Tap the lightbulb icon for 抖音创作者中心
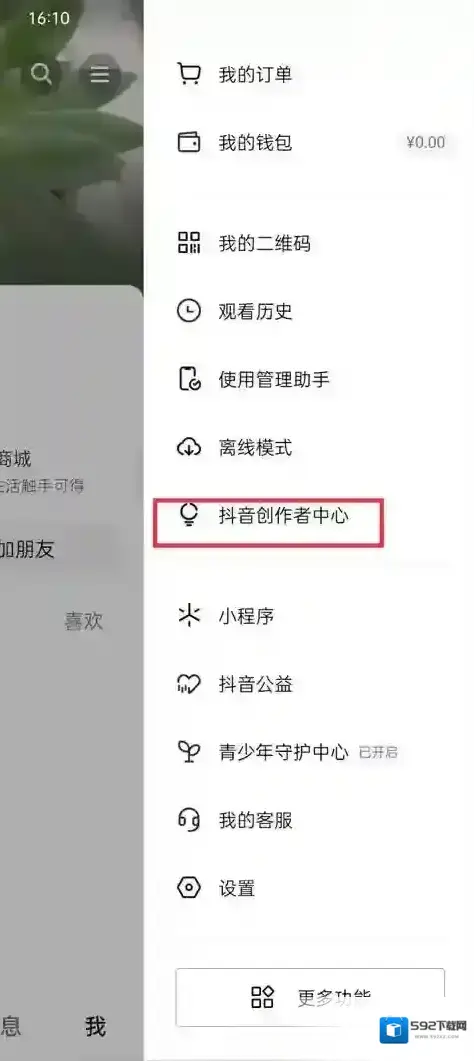The width and height of the screenshot is (474, 1061). click(189, 516)
